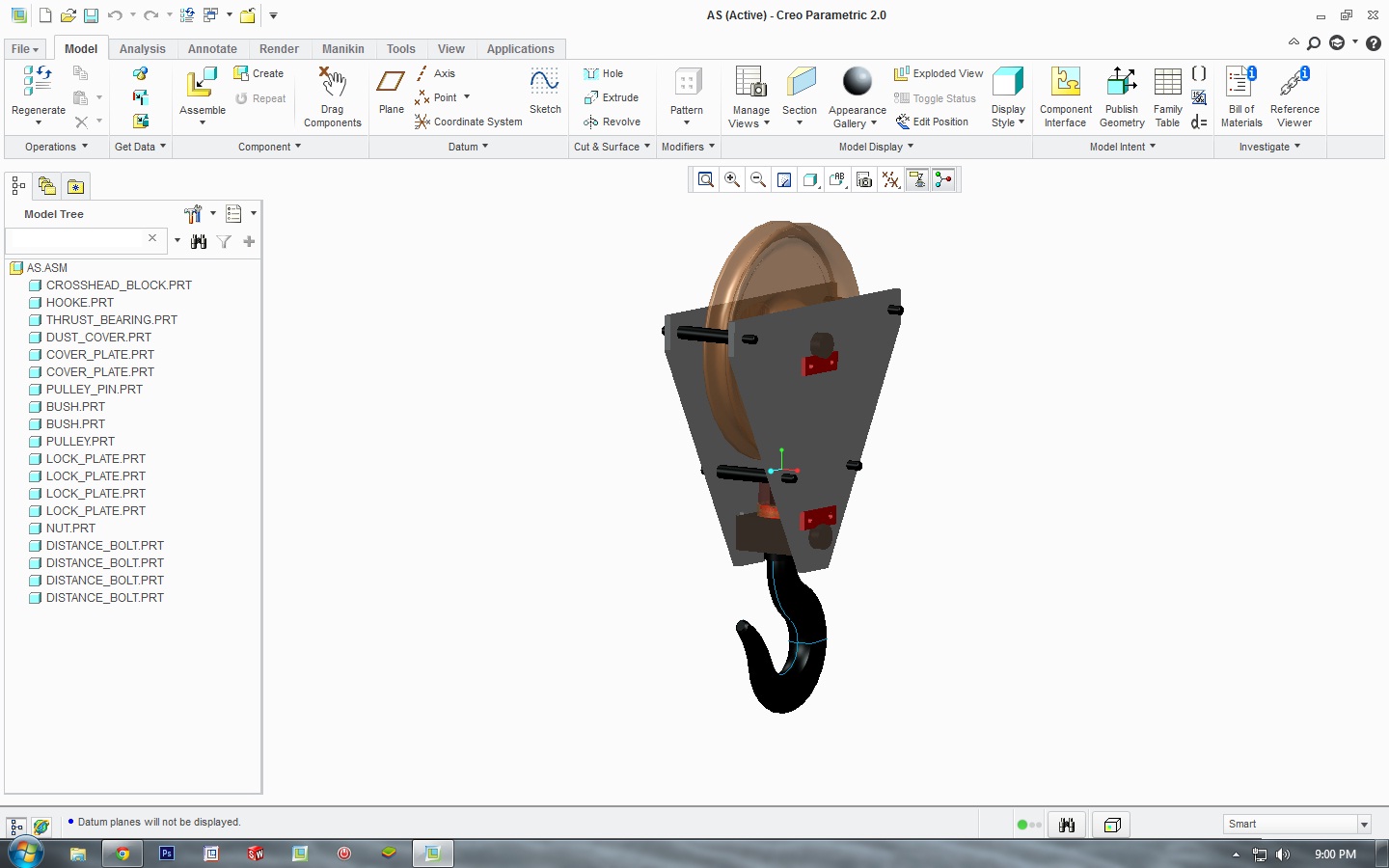
Task: Click the Edit Position button
Action: pos(932,122)
